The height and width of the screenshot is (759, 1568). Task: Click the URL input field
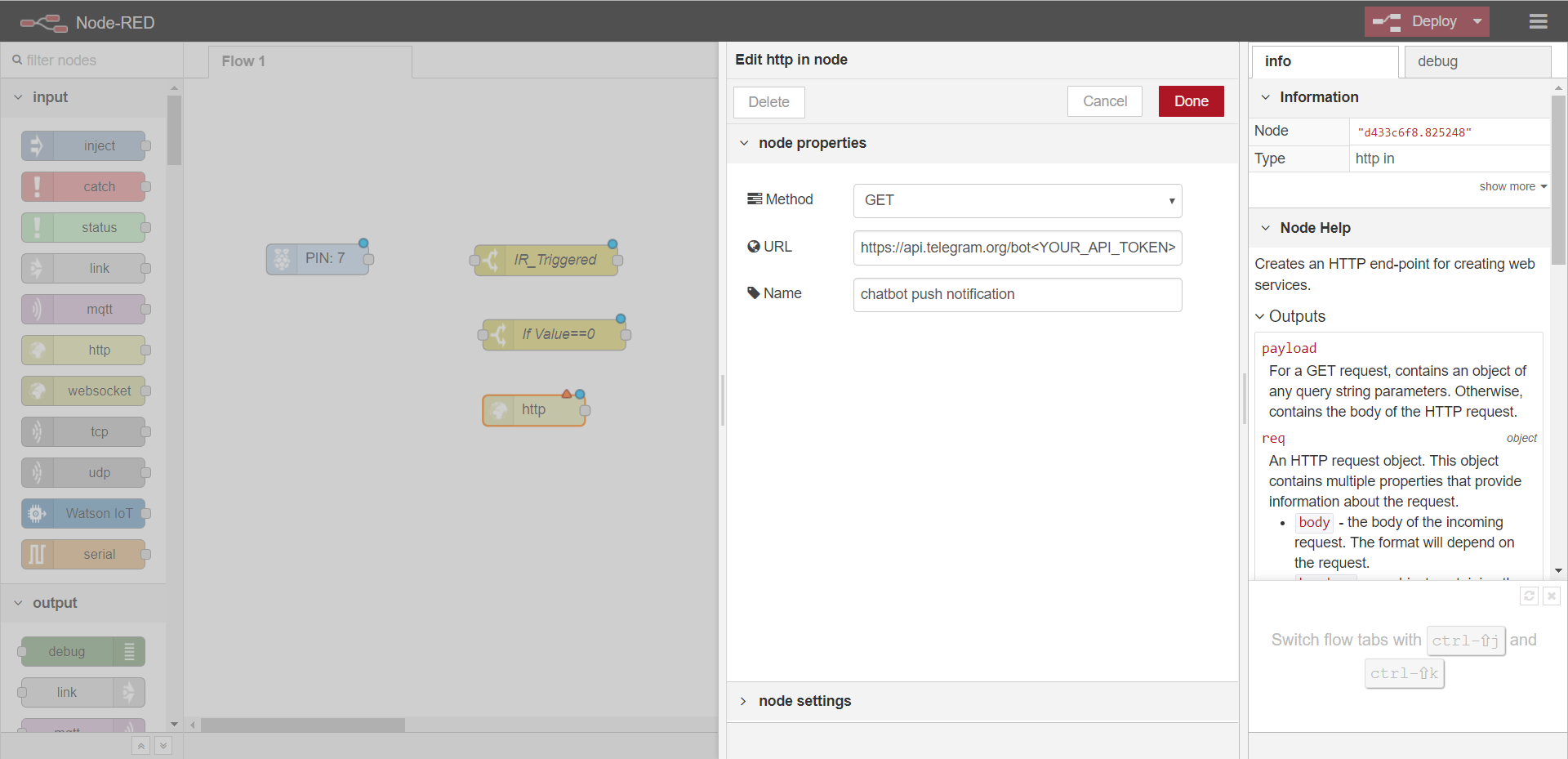[x=1018, y=248]
